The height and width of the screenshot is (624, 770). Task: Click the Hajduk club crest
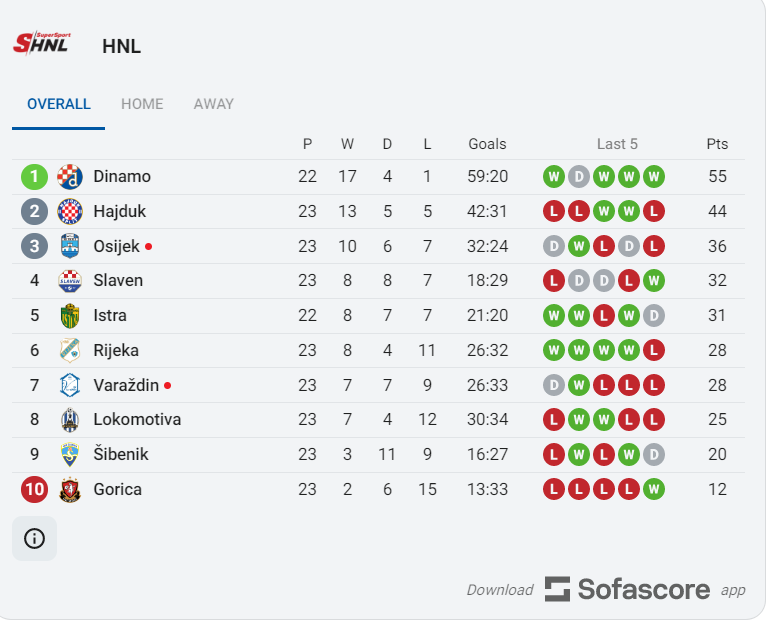coord(70,212)
